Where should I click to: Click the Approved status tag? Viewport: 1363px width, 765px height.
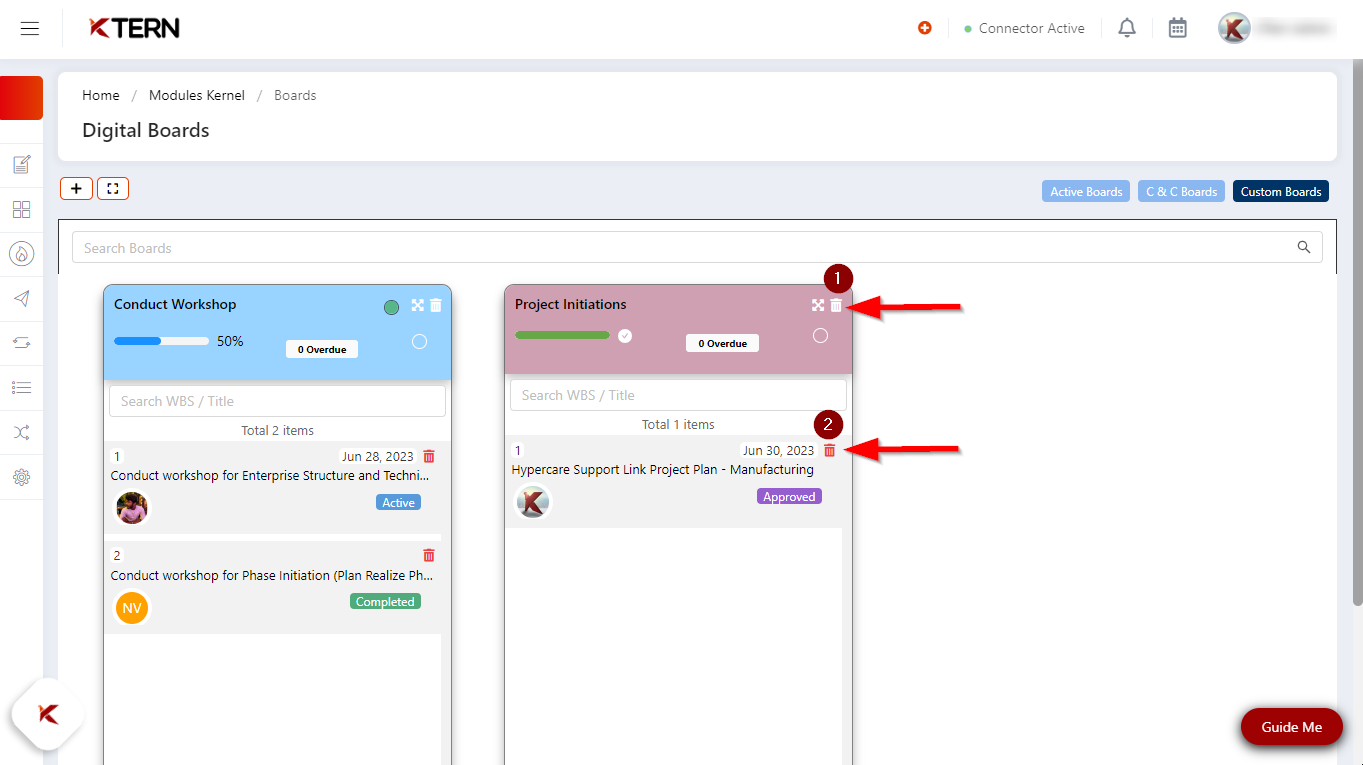click(789, 496)
